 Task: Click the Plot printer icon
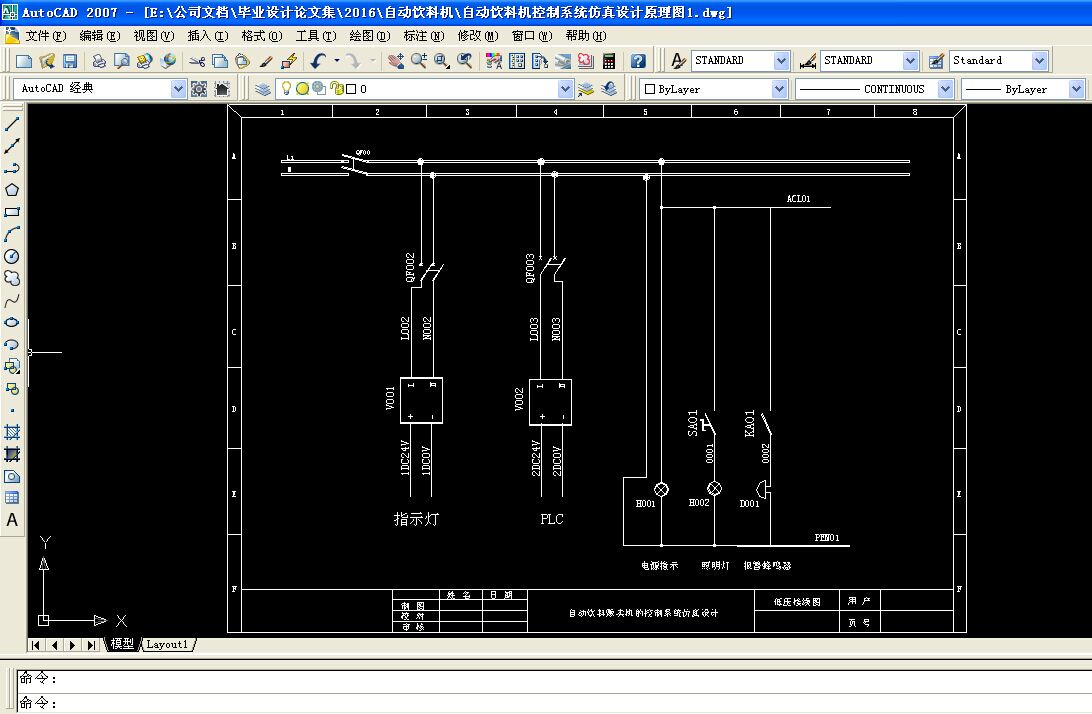click(99, 61)
